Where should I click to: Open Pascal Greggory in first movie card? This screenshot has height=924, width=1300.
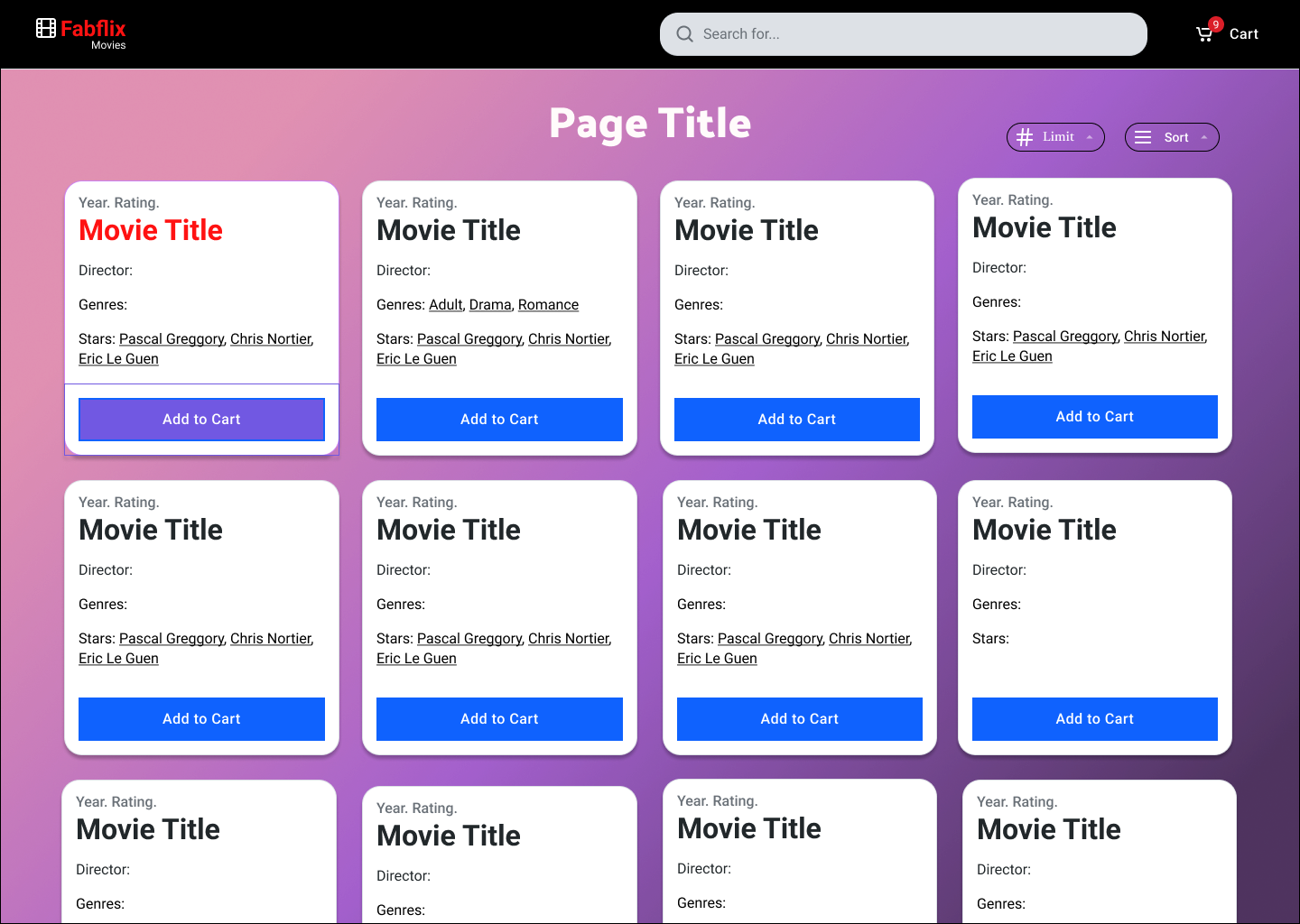[x=172, y=339]
